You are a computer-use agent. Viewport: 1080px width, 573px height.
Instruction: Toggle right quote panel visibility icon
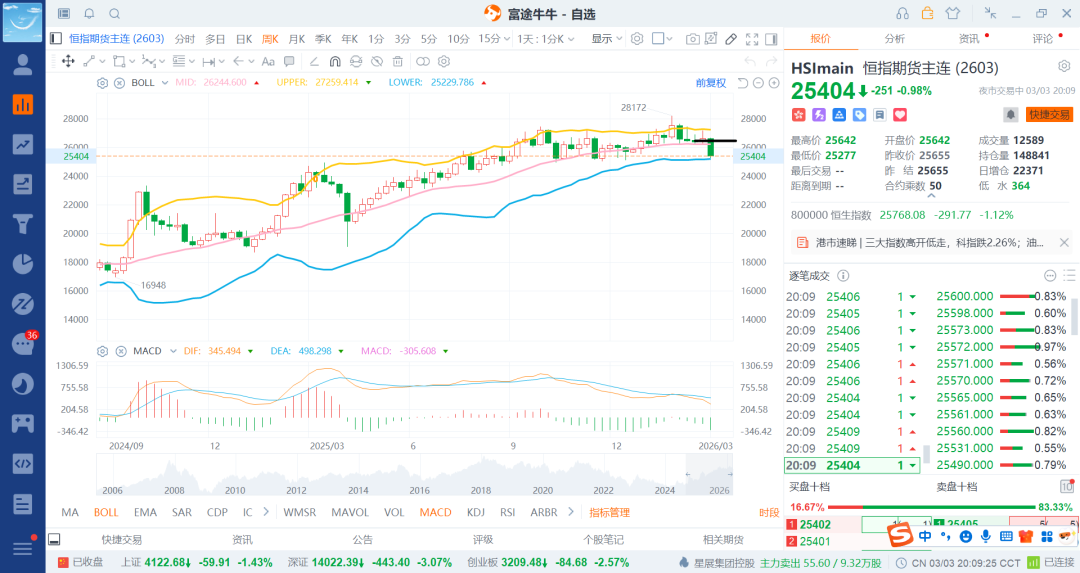771,39
